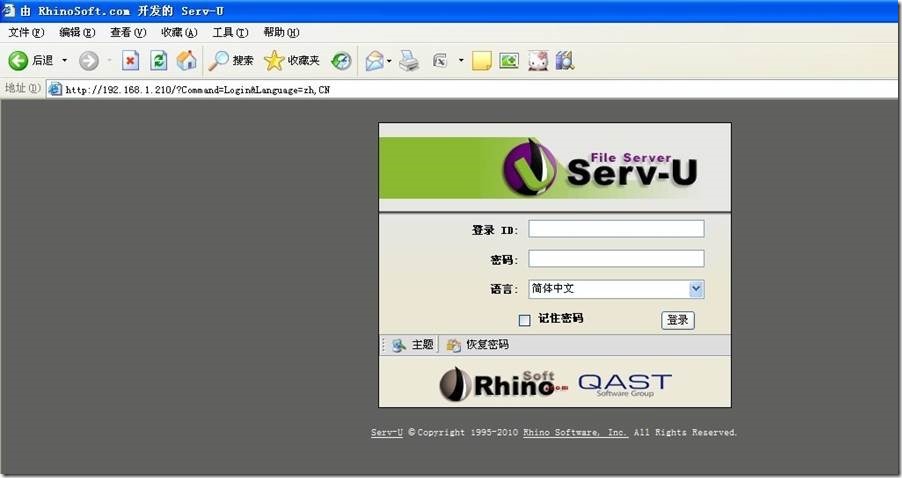Click the Hello Kitty toolbar icon

pyautogui.click(x=538, y=60)
